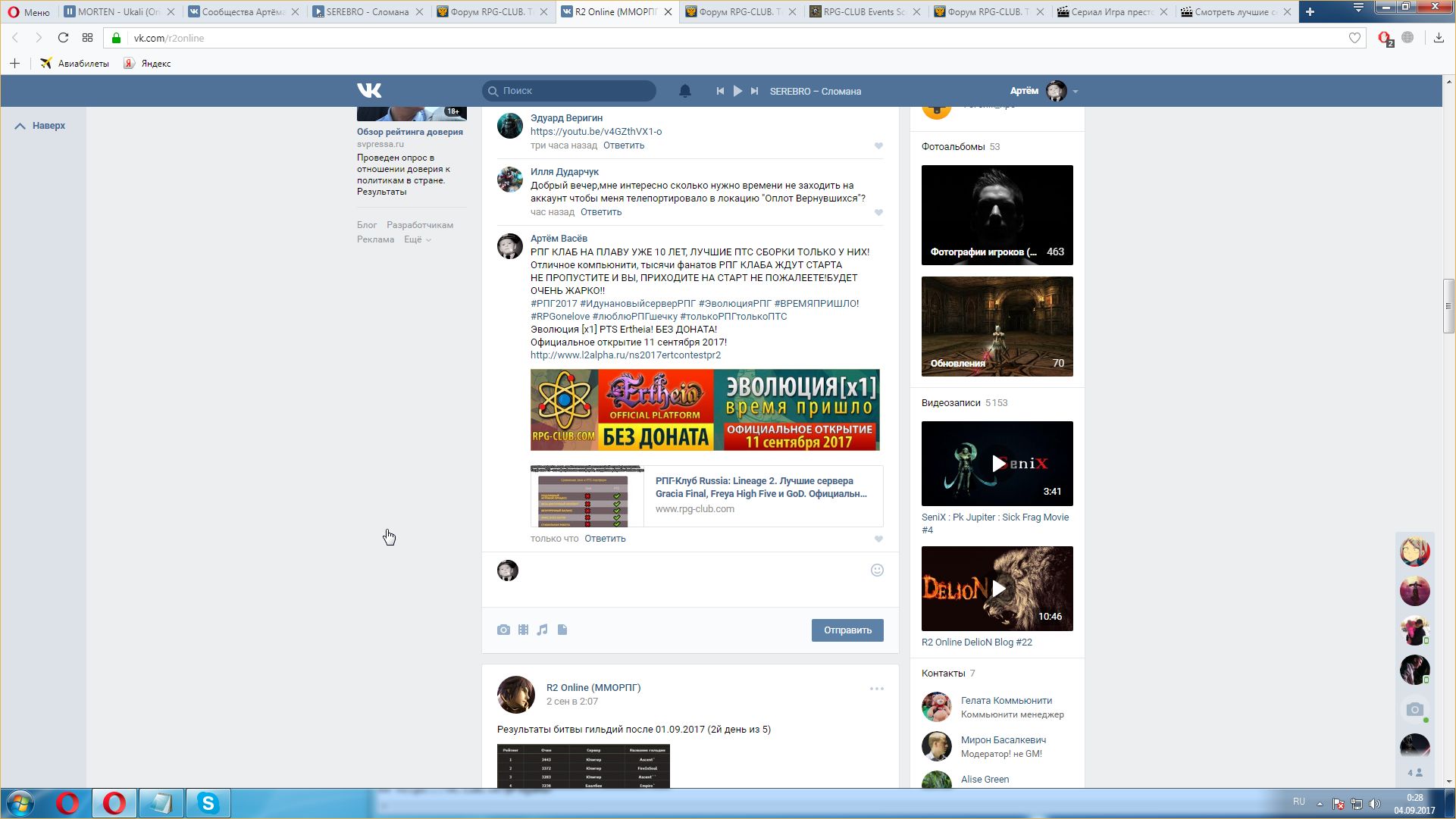1456x819 pixels.
Task: Click the comment text input field
Action: (694, 580)
